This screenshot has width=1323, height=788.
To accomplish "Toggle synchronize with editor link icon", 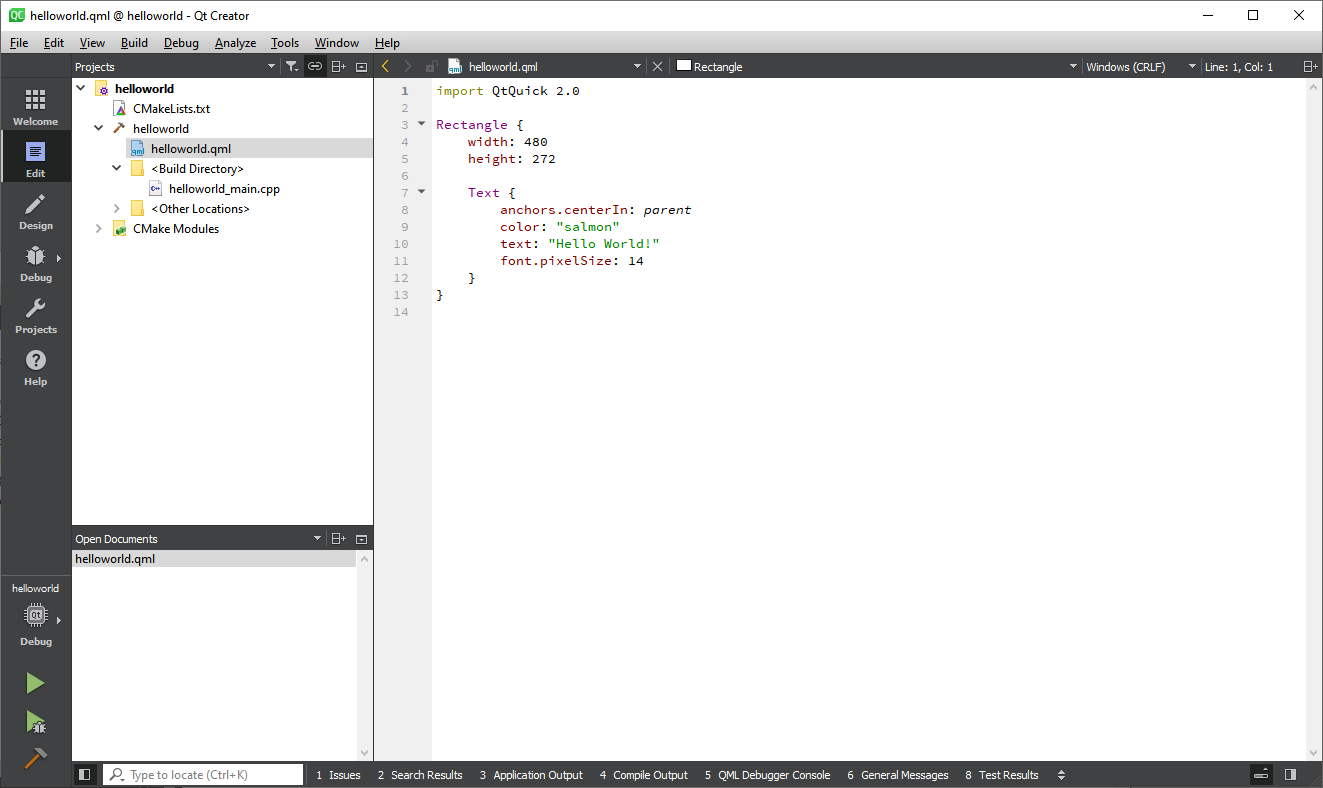I will click(315, 67).
